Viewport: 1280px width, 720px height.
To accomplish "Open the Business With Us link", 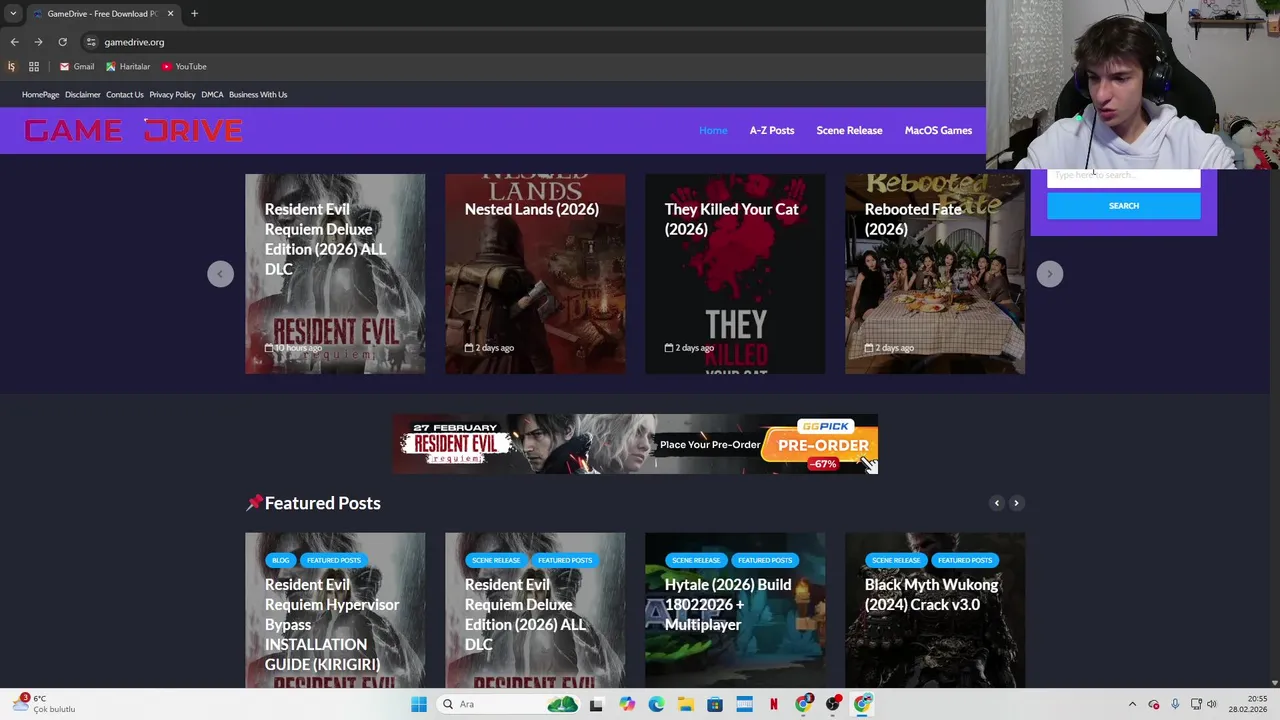I will point(258,94).
